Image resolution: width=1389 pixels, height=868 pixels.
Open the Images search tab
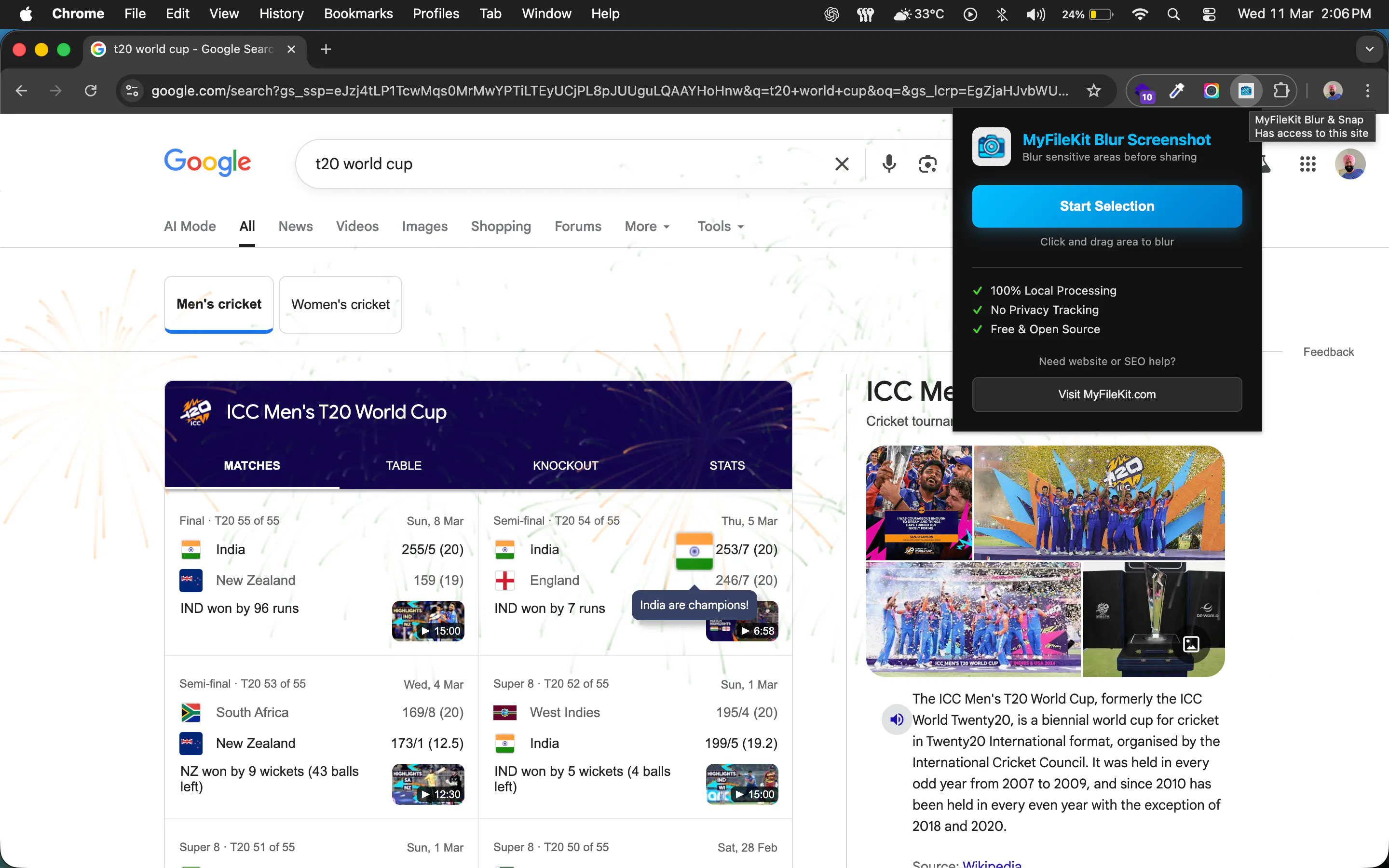click(425, 226)
